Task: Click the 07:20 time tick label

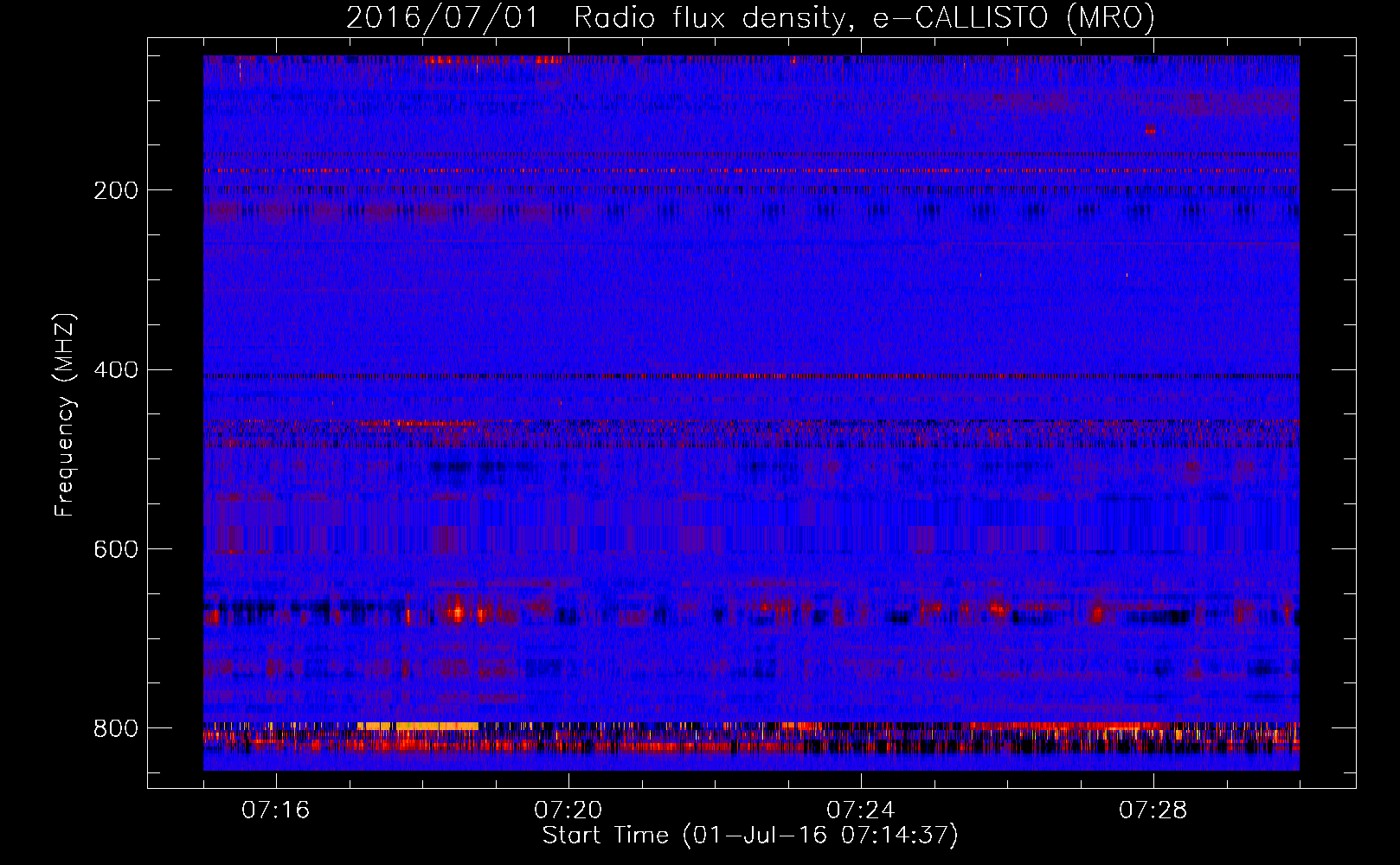Action: (568, 811)
